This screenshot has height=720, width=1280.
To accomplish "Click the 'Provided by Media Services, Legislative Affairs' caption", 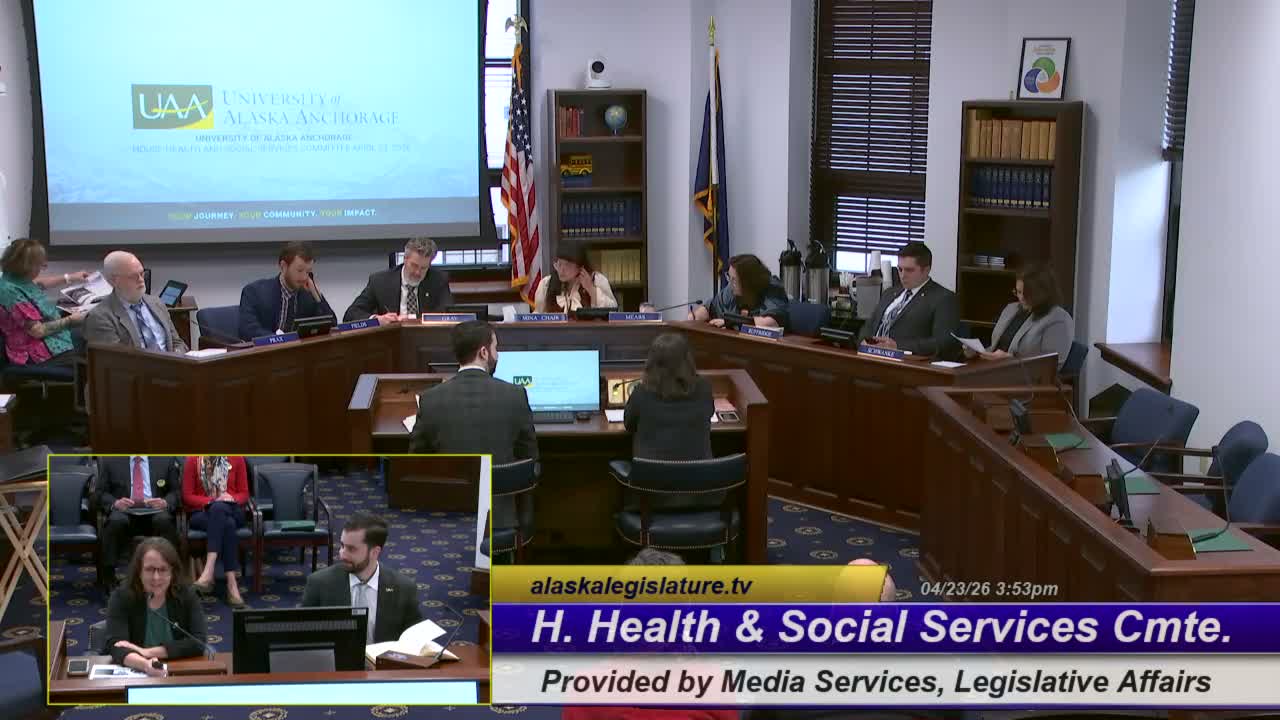I will 876,682.
